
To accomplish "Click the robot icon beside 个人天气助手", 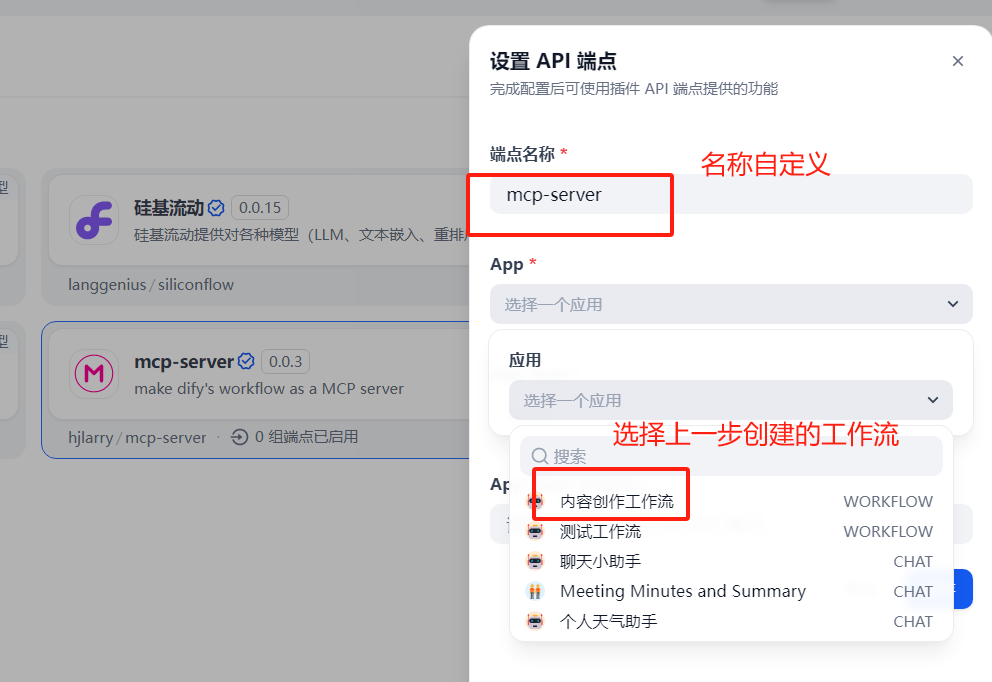I will pyautogui.click(x=535, y=621).
